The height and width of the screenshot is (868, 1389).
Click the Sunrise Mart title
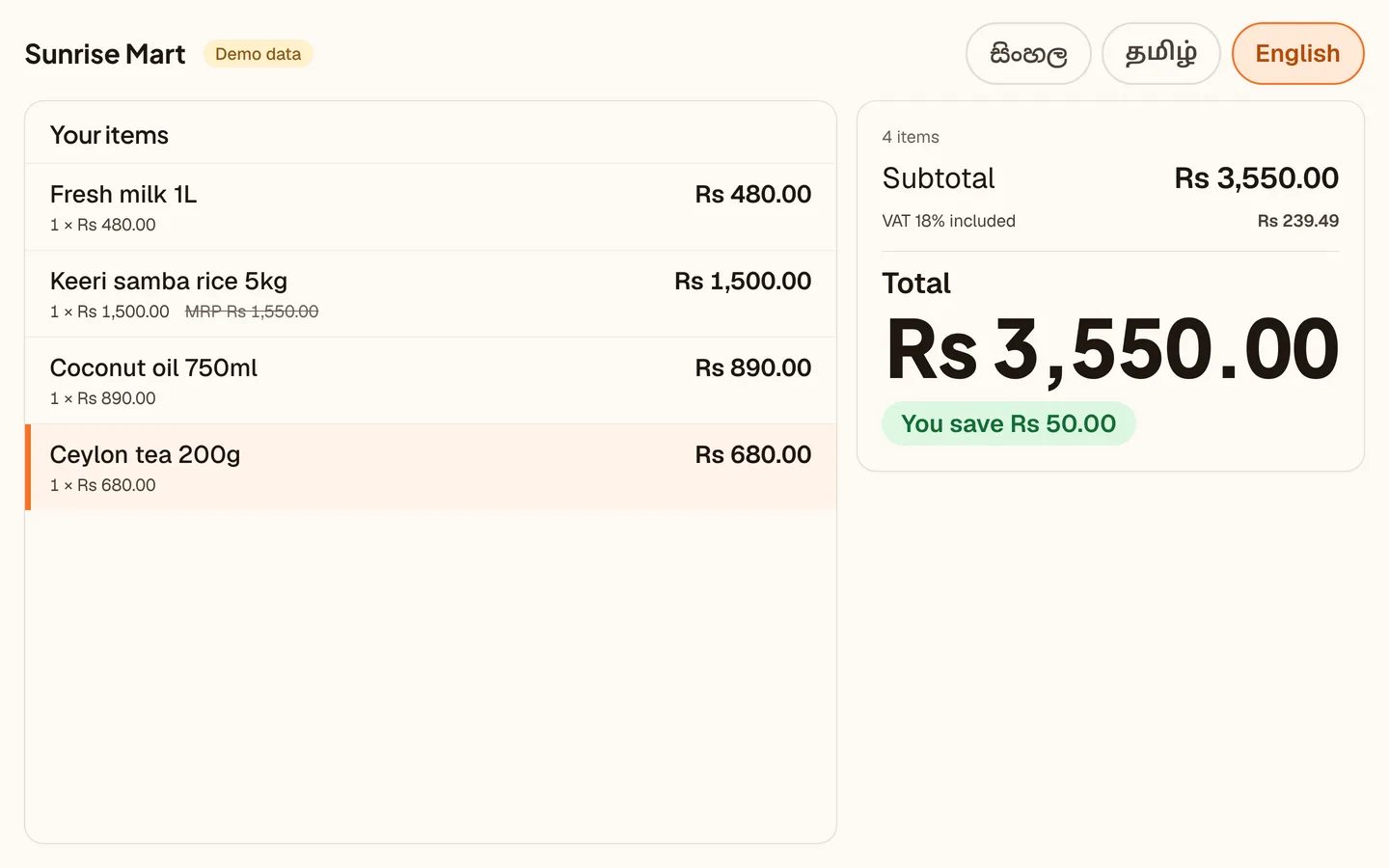[105, 54]
